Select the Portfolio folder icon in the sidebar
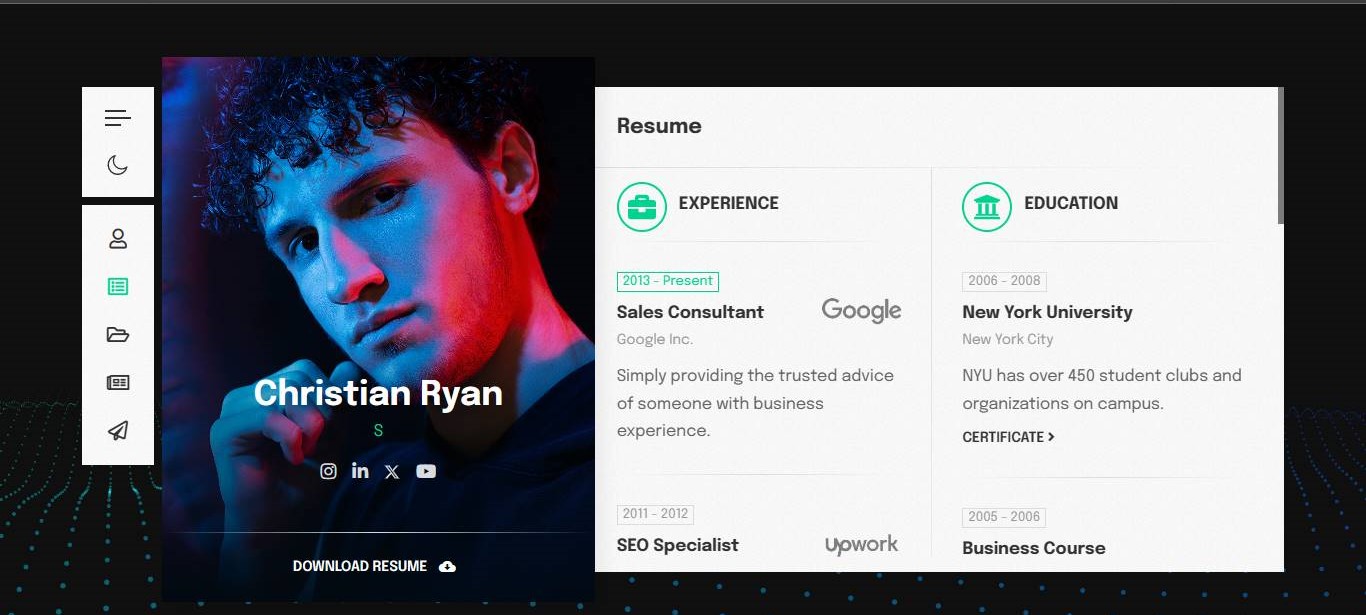 [x=118, y=334]
